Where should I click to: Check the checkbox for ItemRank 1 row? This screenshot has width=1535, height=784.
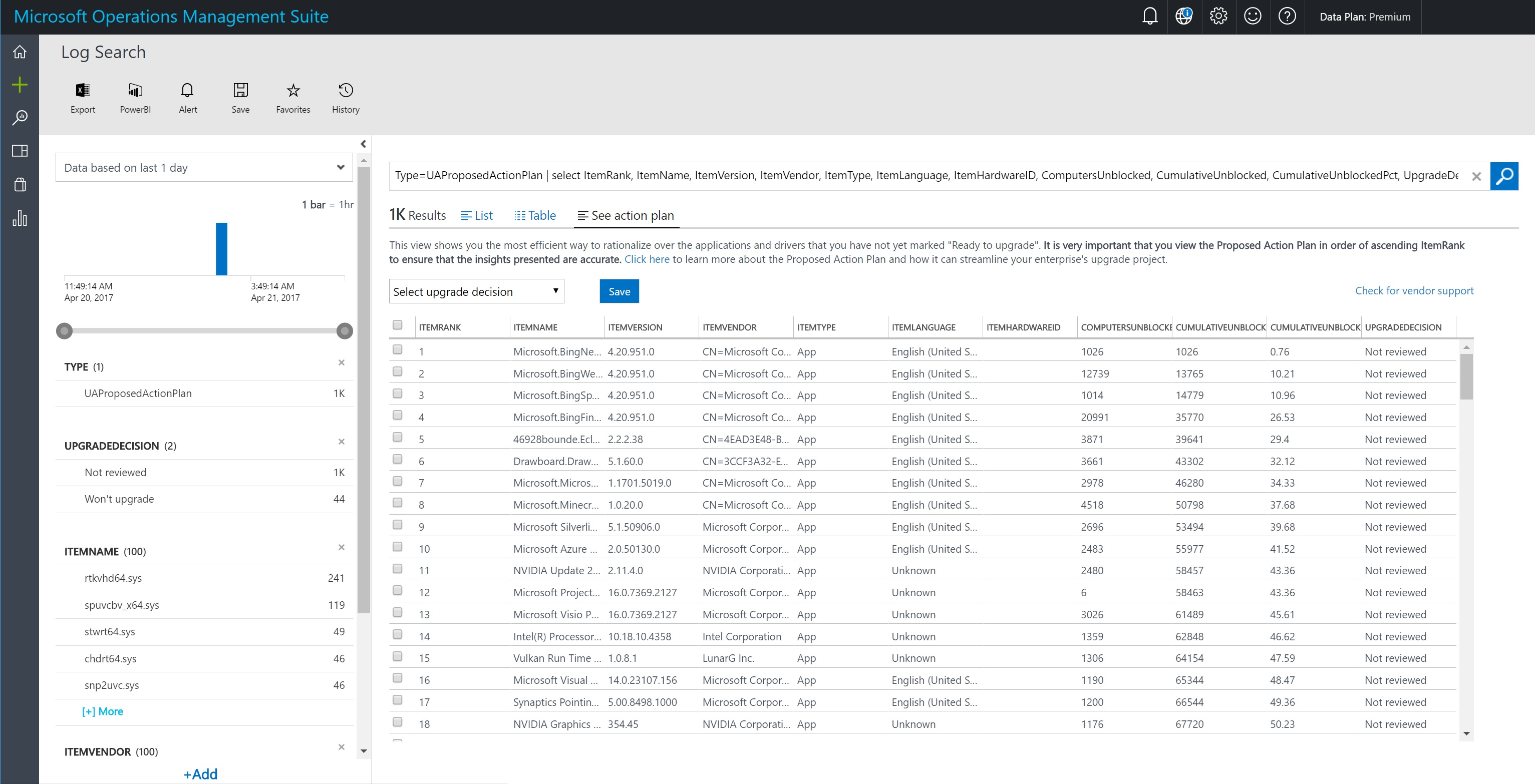(x=398, y=350)
